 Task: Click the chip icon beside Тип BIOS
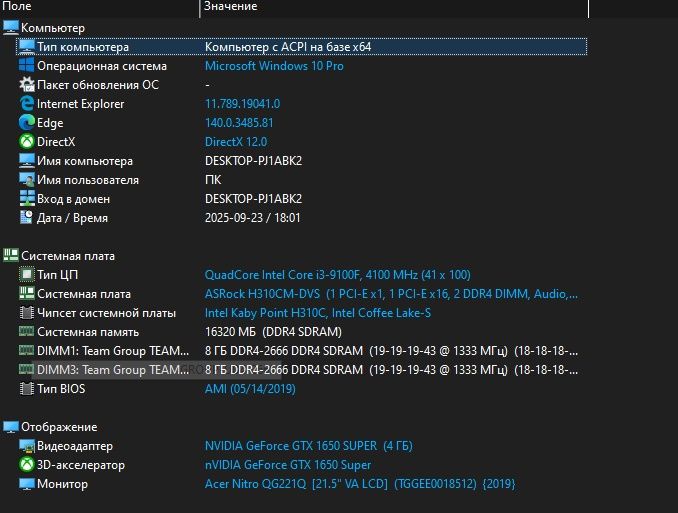tap(26, 388)
